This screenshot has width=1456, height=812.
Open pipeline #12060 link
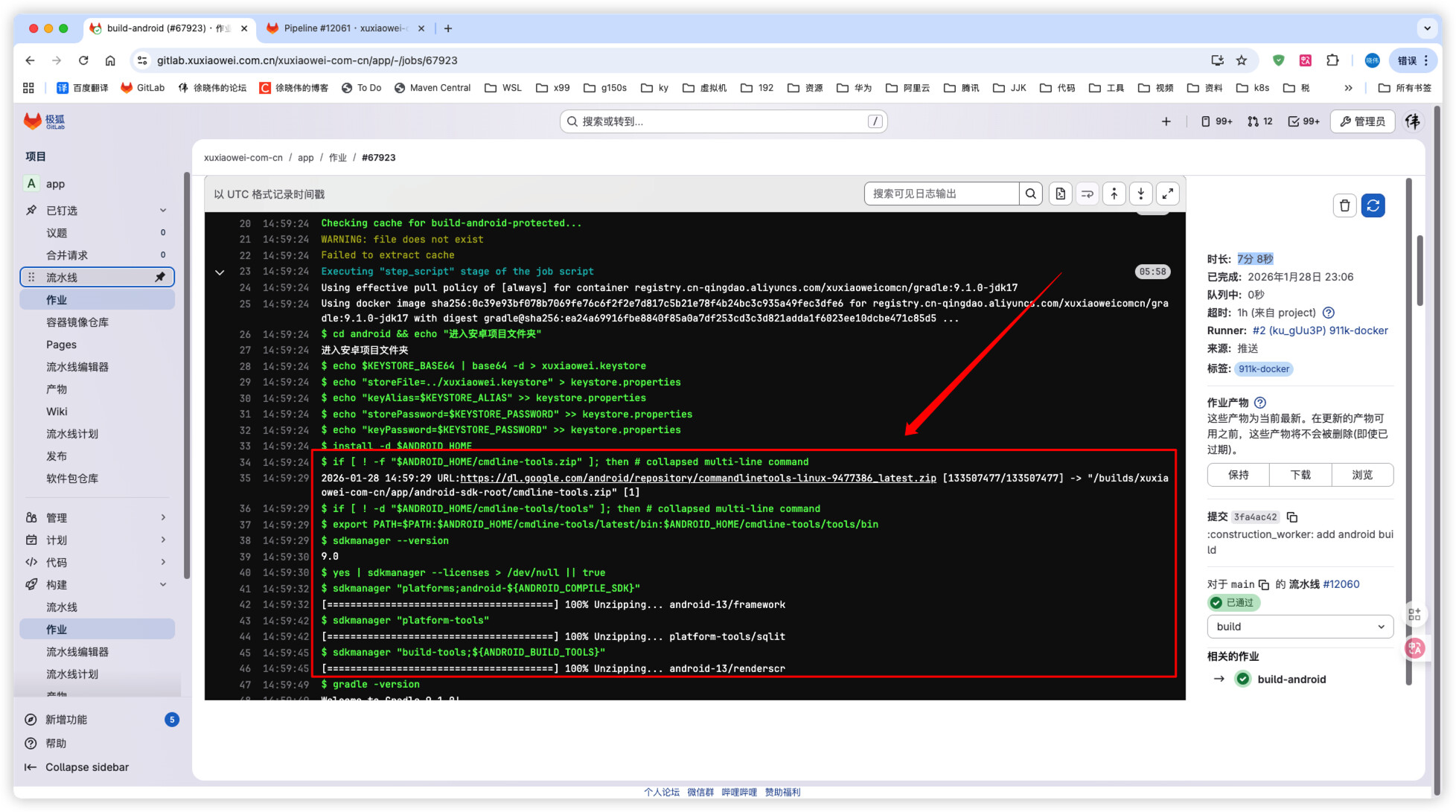(1341, 584)
